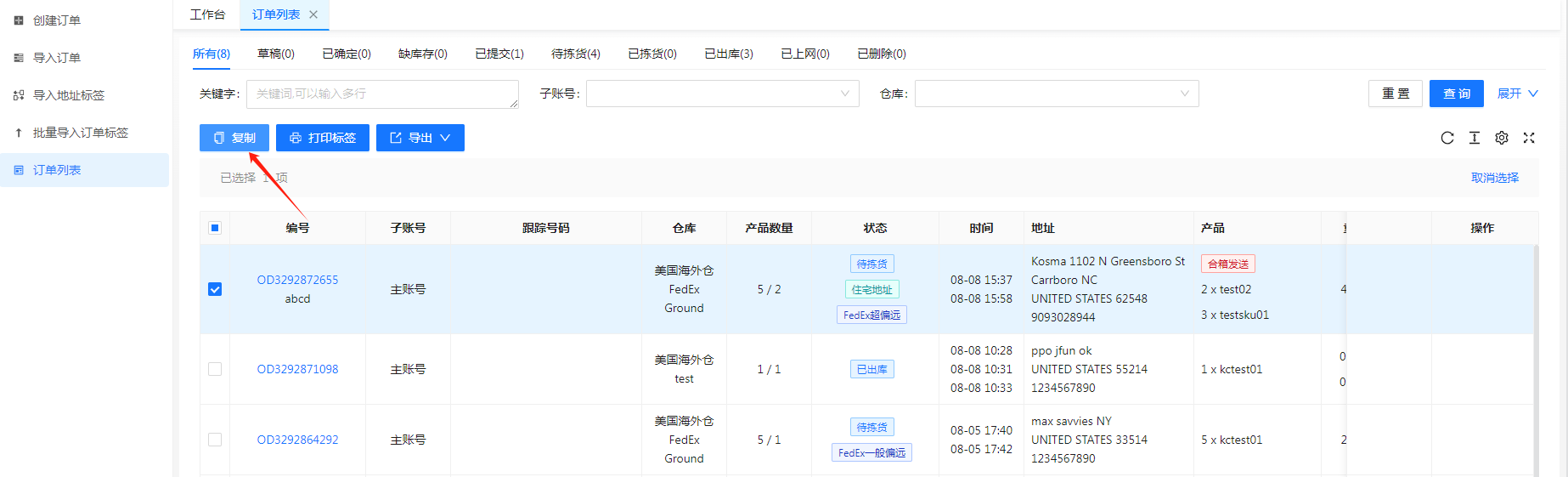Open the 子账号 dropdown
Viewport: 1568px width, 477px height.
pos(722,94)
